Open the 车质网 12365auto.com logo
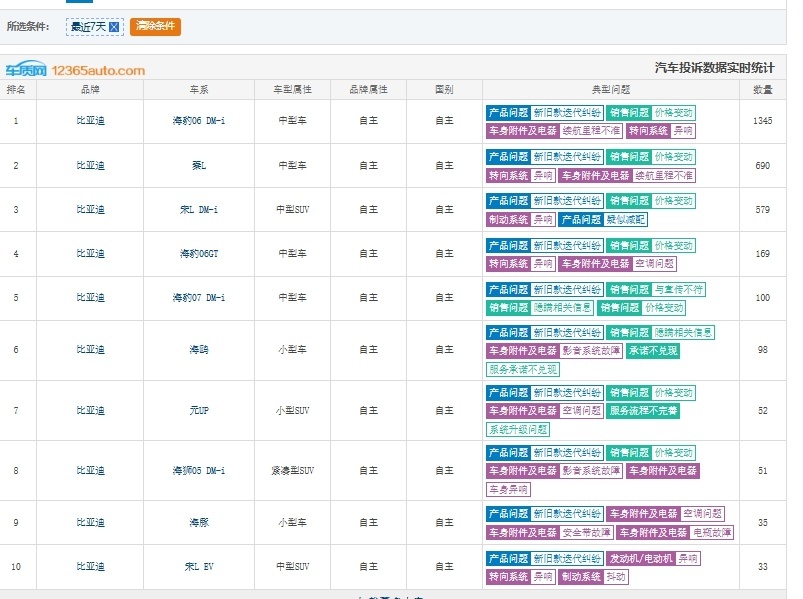The width and height of the screenshot is (803, 599). tap(75, 70)
